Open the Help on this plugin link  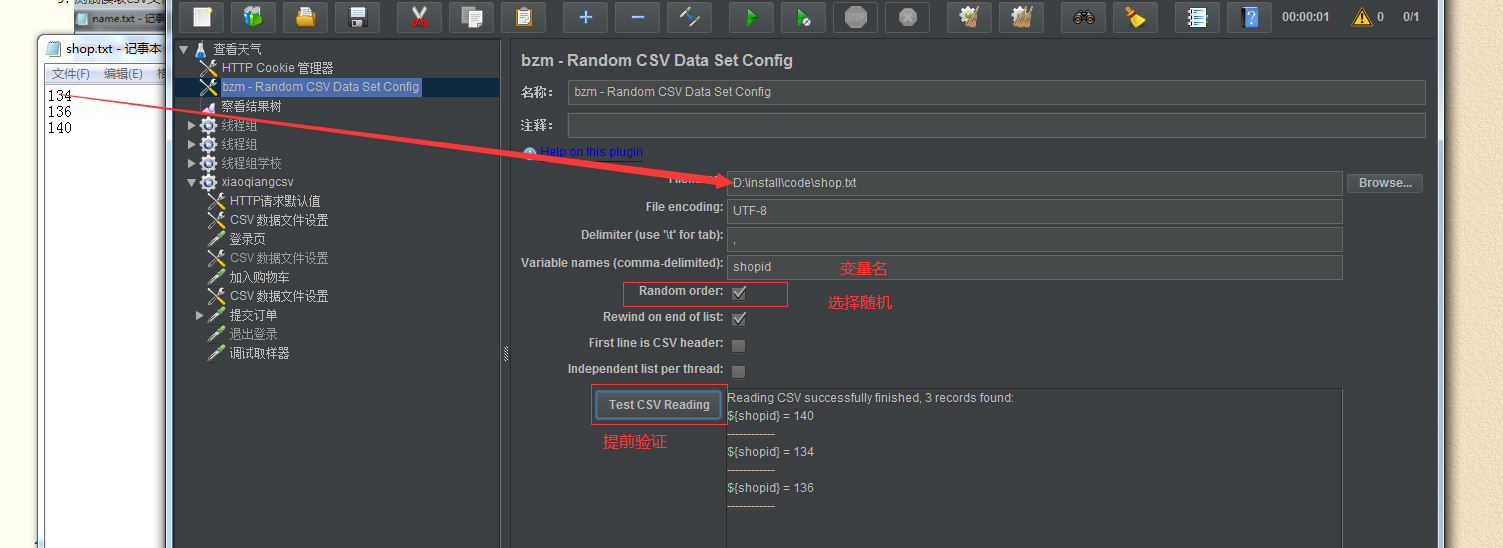591,152
